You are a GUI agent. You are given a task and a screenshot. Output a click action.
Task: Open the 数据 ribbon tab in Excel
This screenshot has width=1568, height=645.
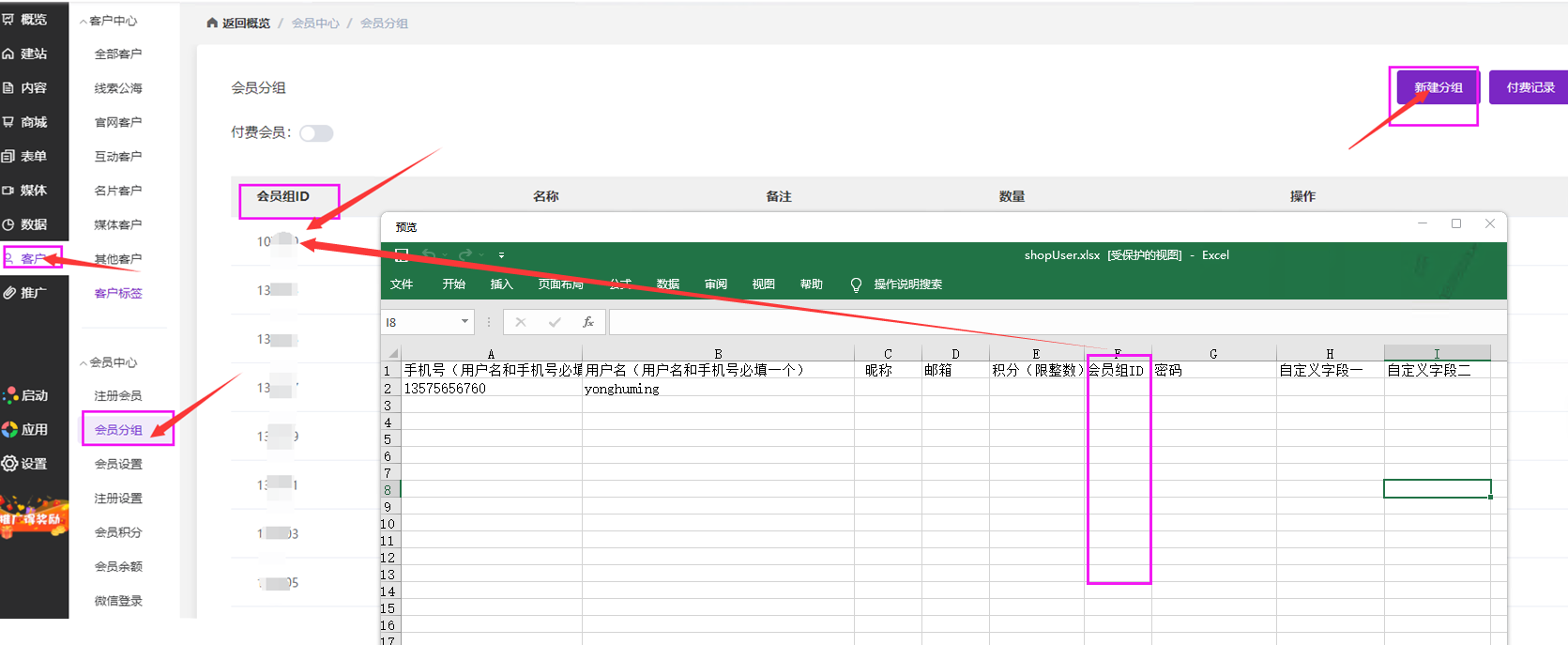(x=667, y=284)
